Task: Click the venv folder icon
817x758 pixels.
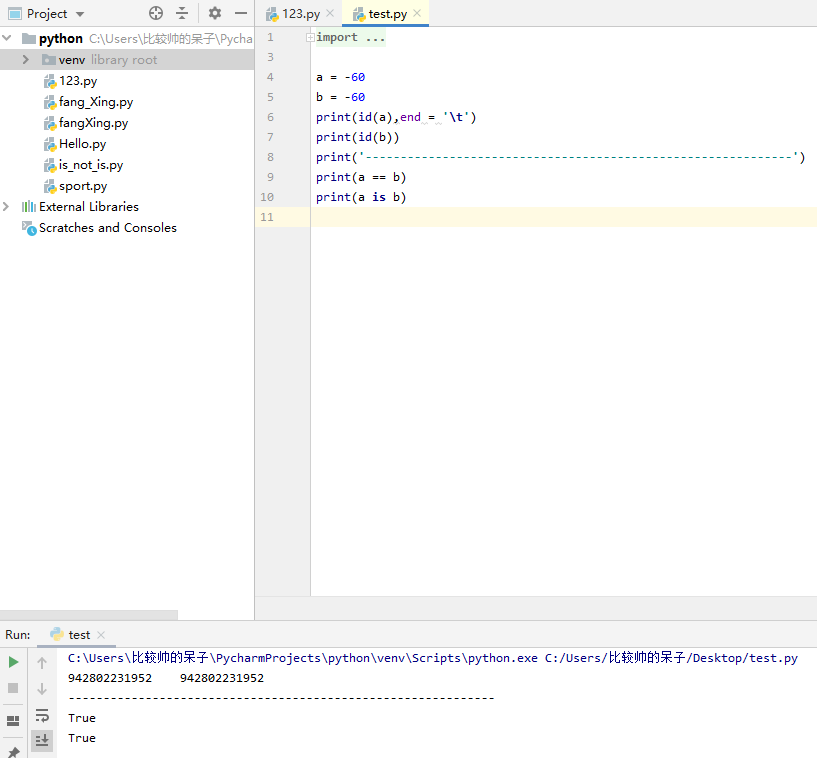Action: (49, 60)
